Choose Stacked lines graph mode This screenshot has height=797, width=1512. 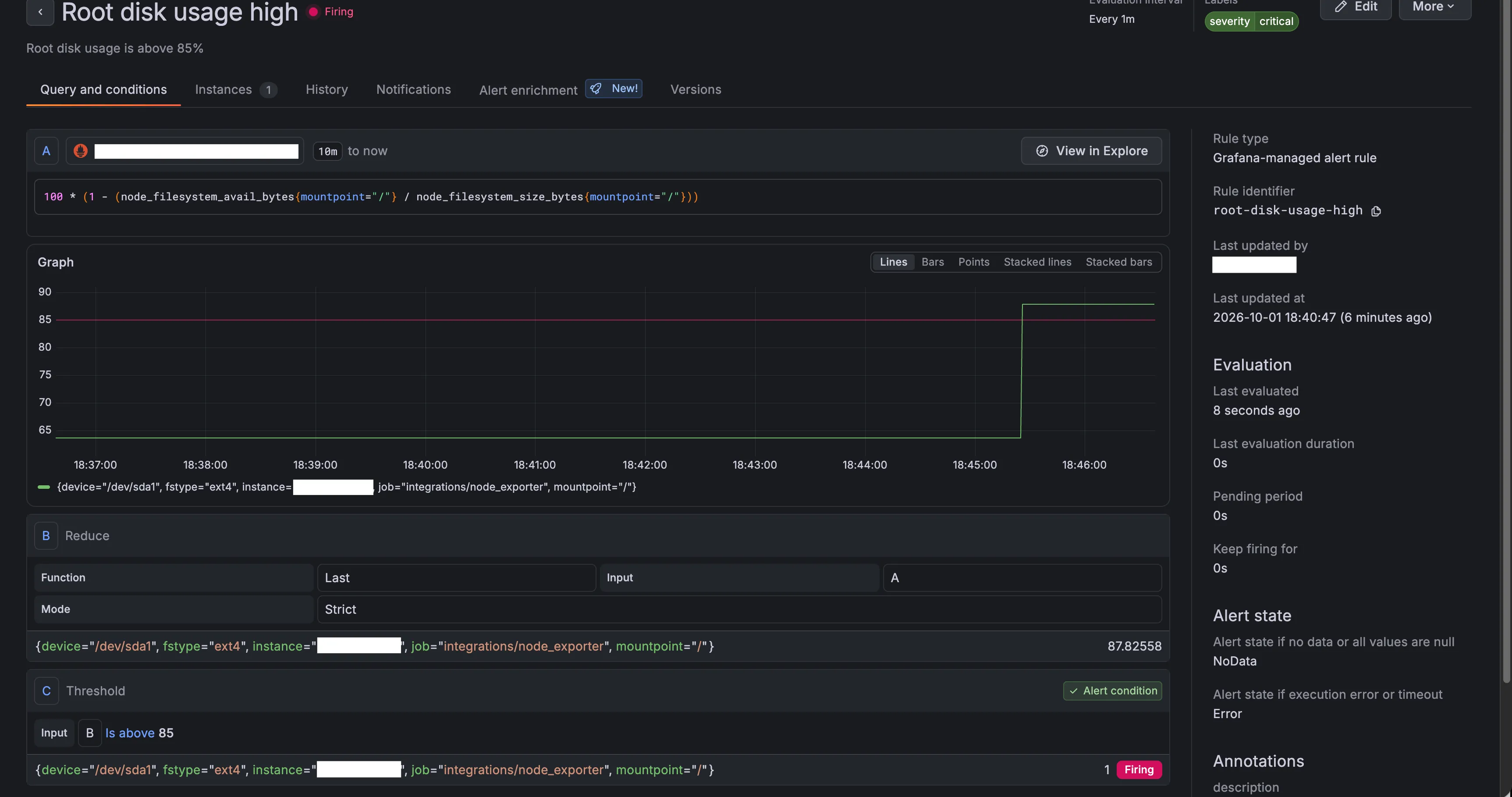point(1037,262)
